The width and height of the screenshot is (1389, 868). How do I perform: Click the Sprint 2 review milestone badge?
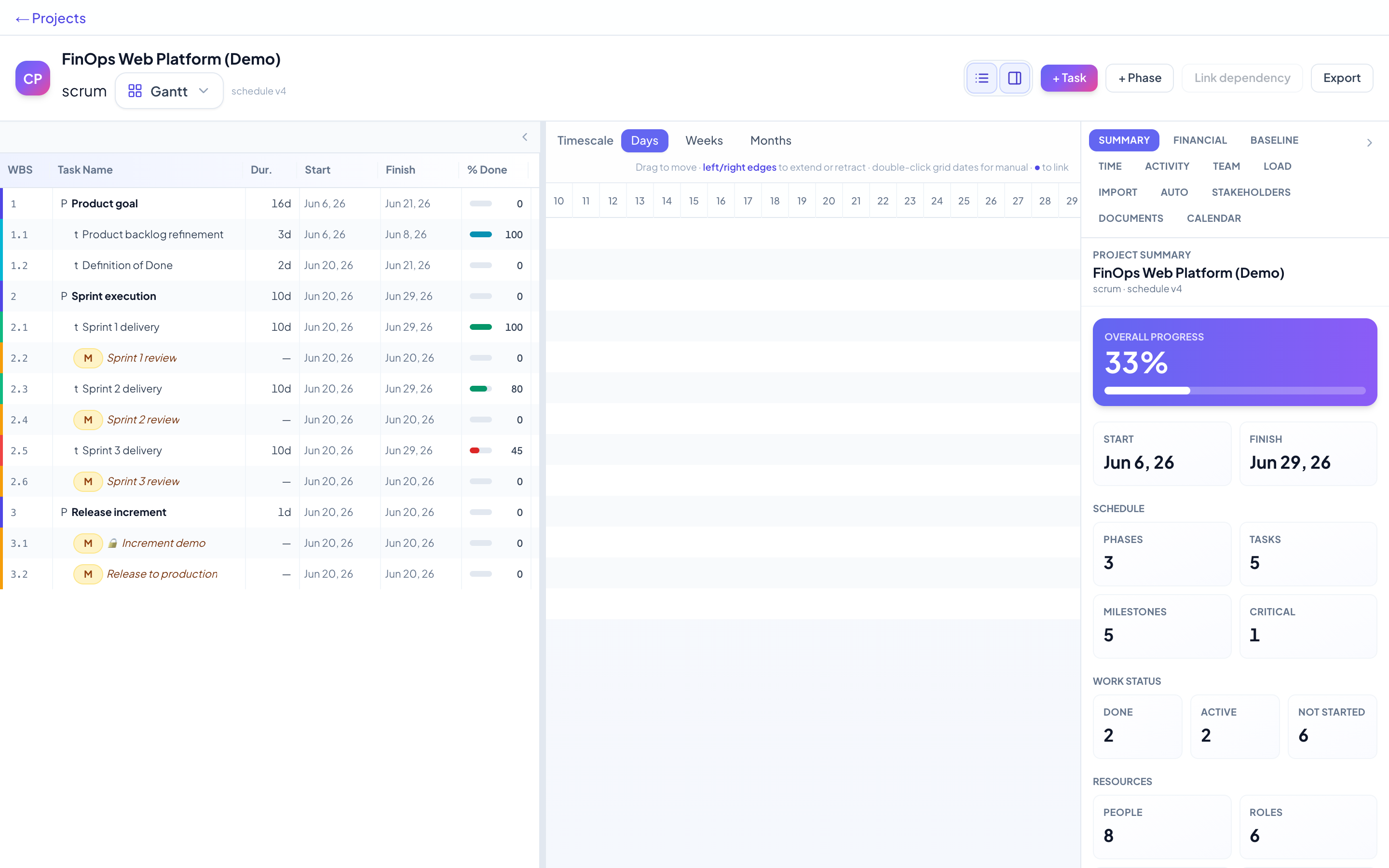point(88,420)
